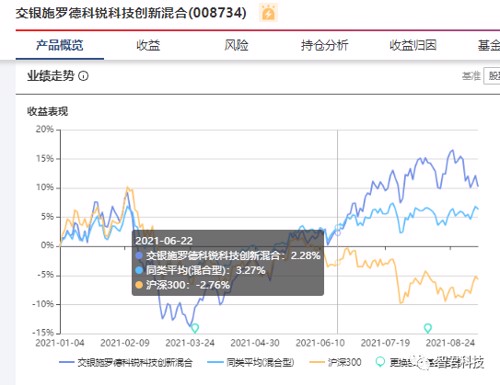Go to the 收益归因 tab
500x385 pixels.
[x=413, y=45]
